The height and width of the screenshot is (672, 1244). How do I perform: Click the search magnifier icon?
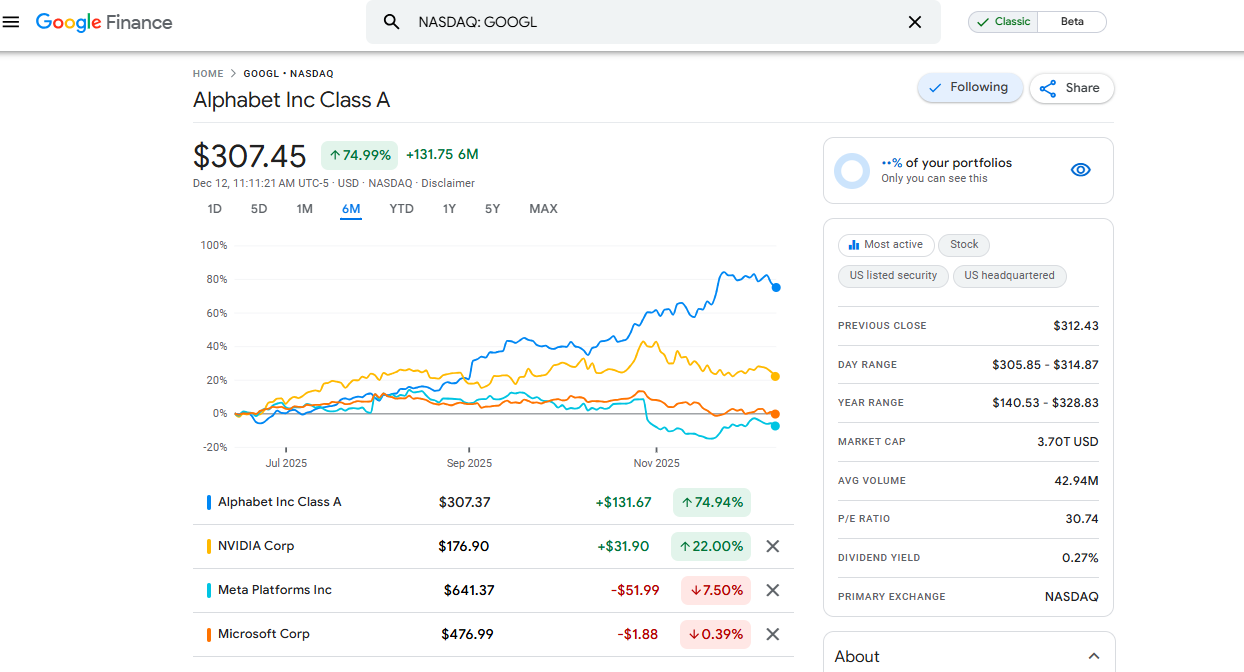[x=392, y=22]
